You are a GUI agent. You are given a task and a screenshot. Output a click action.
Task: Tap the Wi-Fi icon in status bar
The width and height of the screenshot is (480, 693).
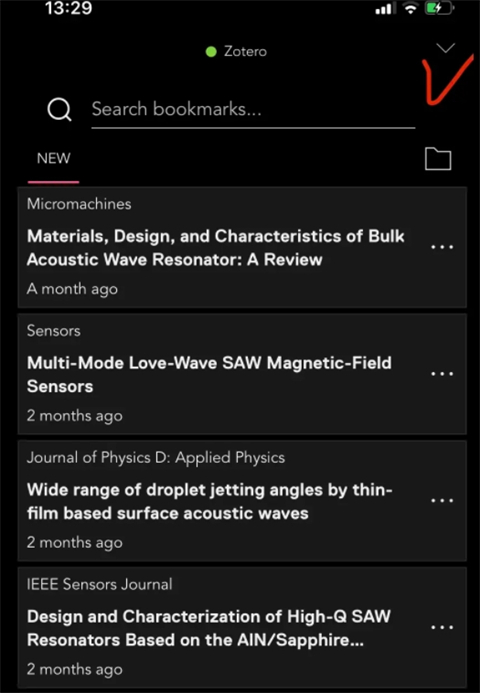coord(411,8)
